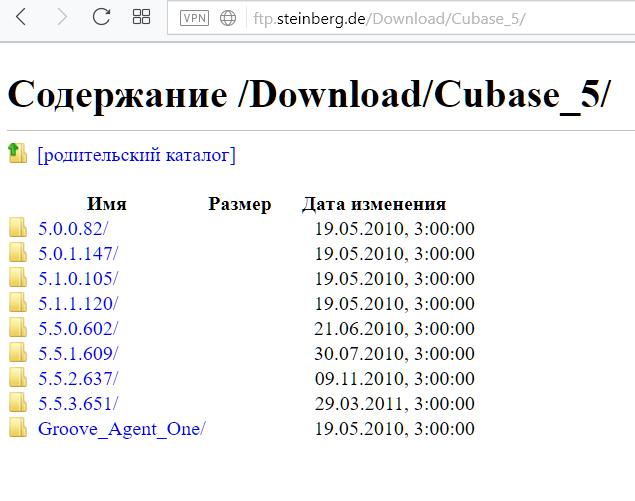Click folder icon beside 5.0.0.82/
635x501 pixels.
(18, 227)
